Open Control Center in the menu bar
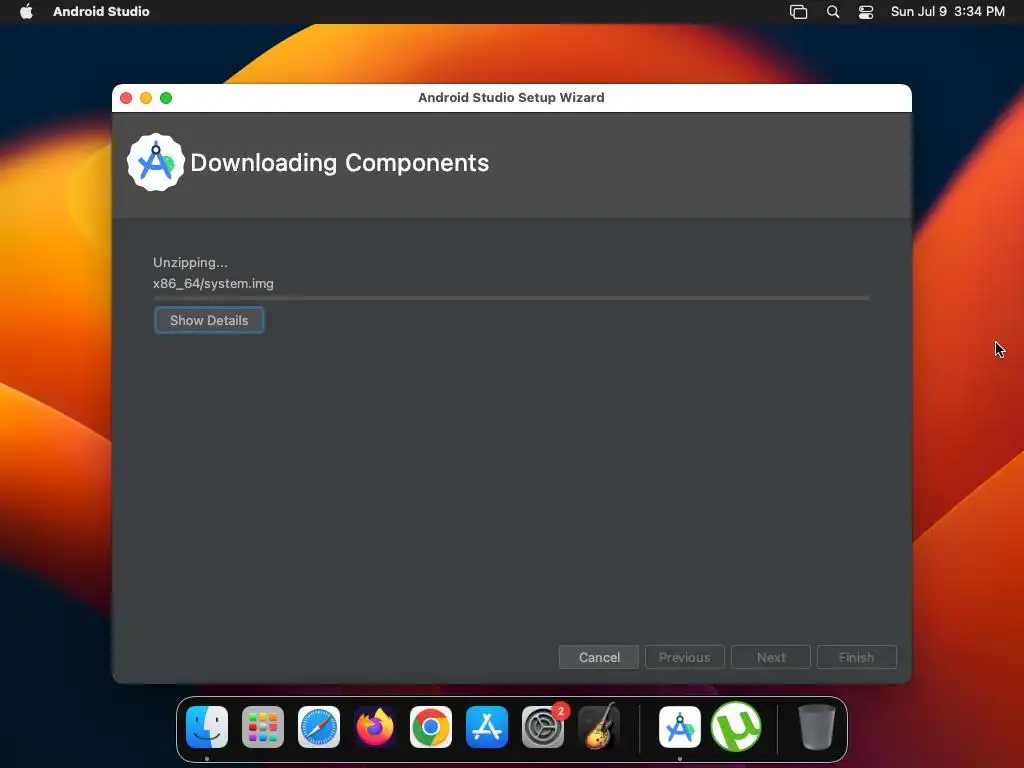Screen dimensions: 1024x768 [866, 12]
